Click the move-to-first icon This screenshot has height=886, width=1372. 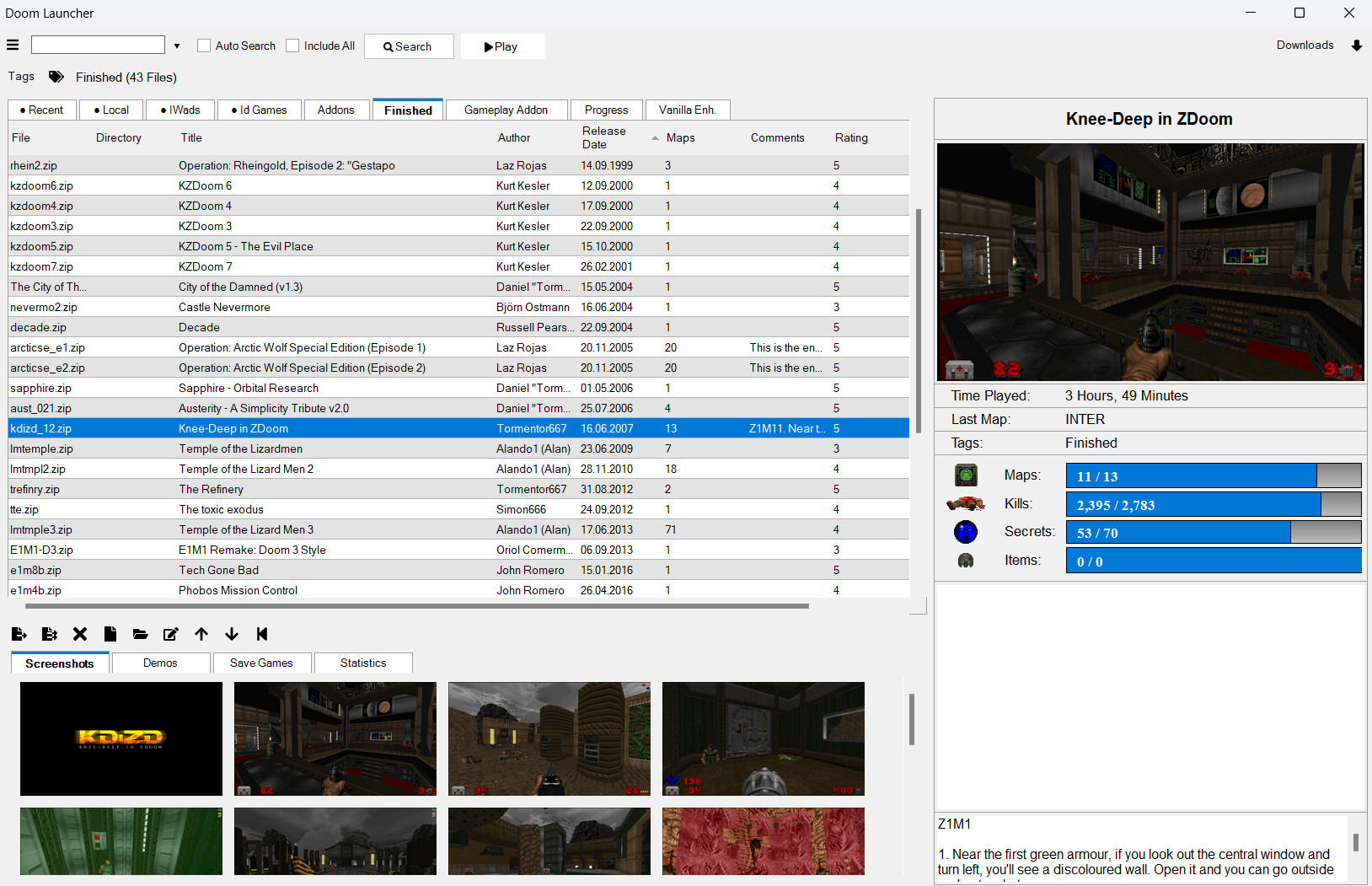[x=262, y=634]
